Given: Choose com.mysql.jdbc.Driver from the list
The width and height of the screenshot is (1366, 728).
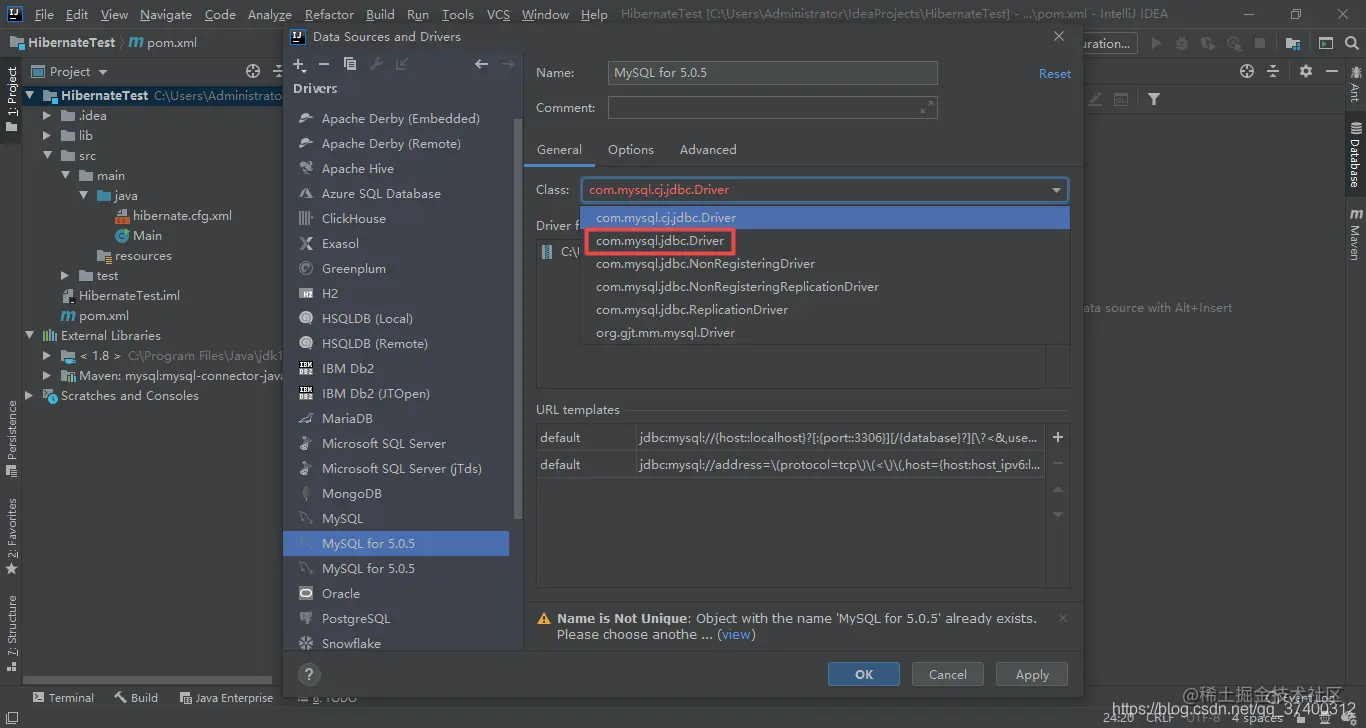Looking at the screenshot, I should tap(825, 240).
